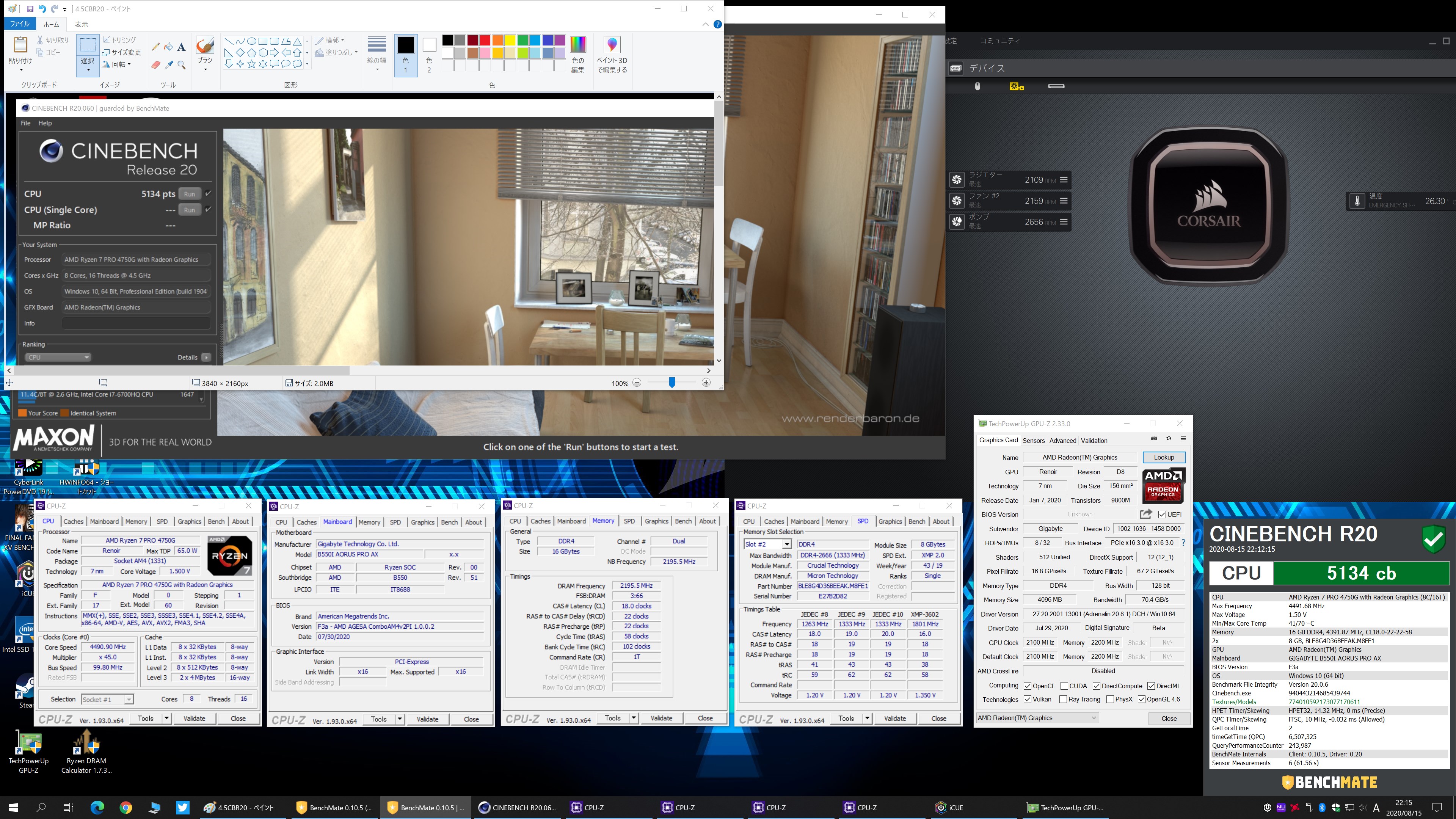Screen dimensions: 1456x819
Task: Select the Text tool in Paint
Action: pos(182,47)
